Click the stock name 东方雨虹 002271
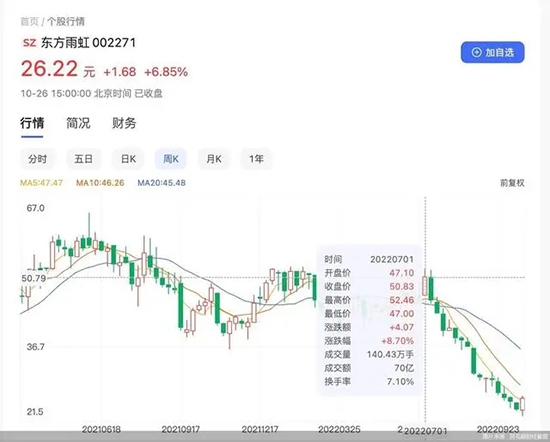This screenshot has height=442, width=550. pyautogui.click(x=88, y=43)
